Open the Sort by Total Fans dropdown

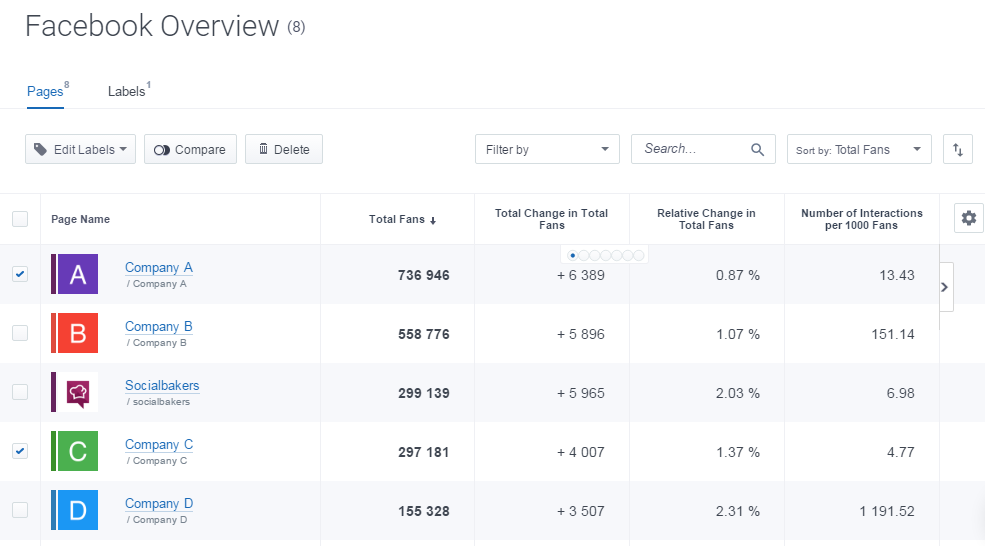(x=859, y=150)
